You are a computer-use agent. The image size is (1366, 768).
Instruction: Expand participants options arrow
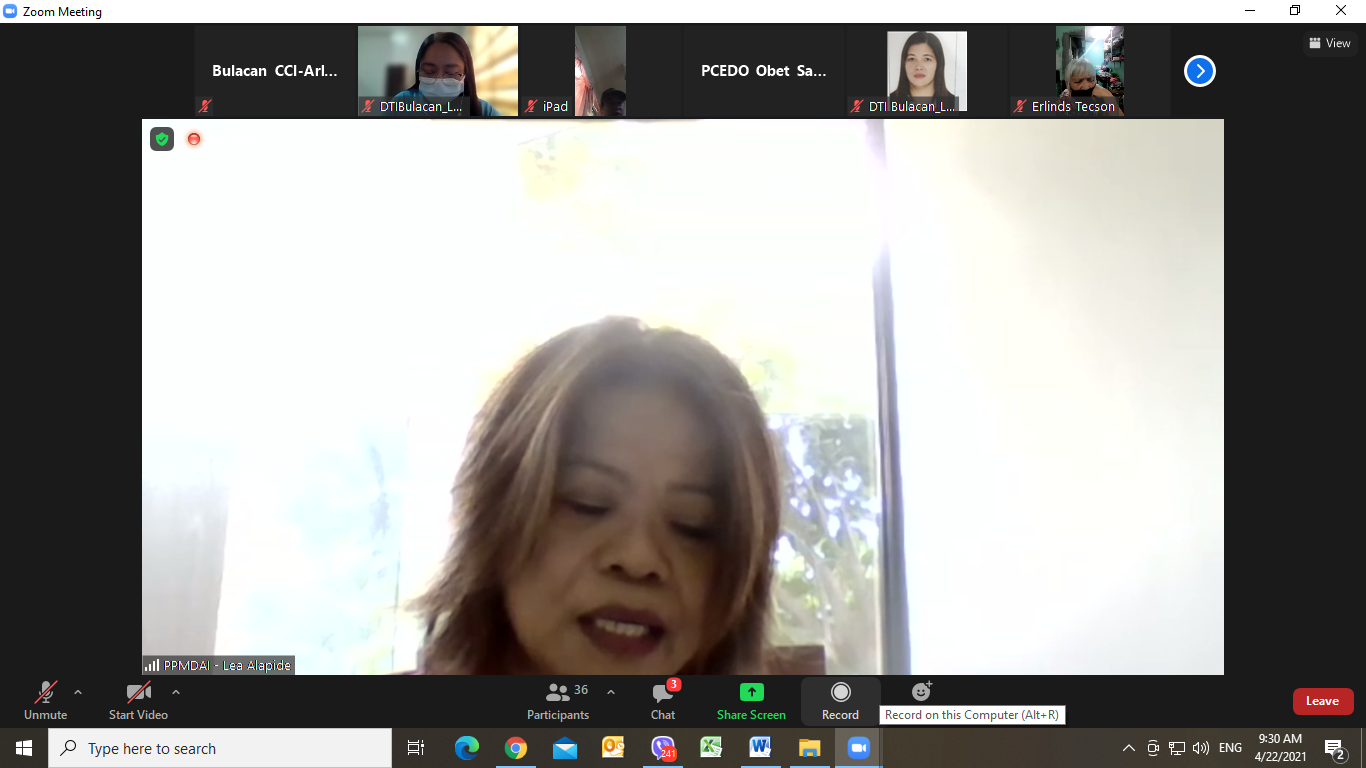point(611,692)
